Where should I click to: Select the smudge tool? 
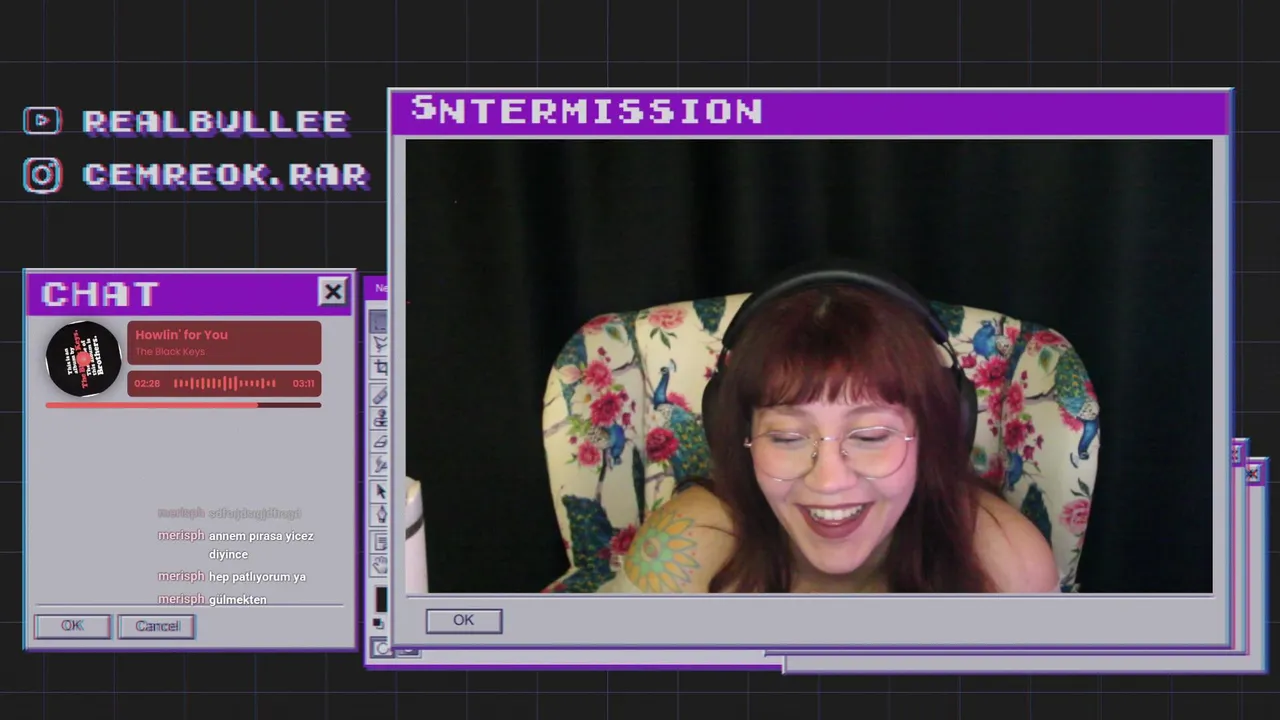coord(380,465)
